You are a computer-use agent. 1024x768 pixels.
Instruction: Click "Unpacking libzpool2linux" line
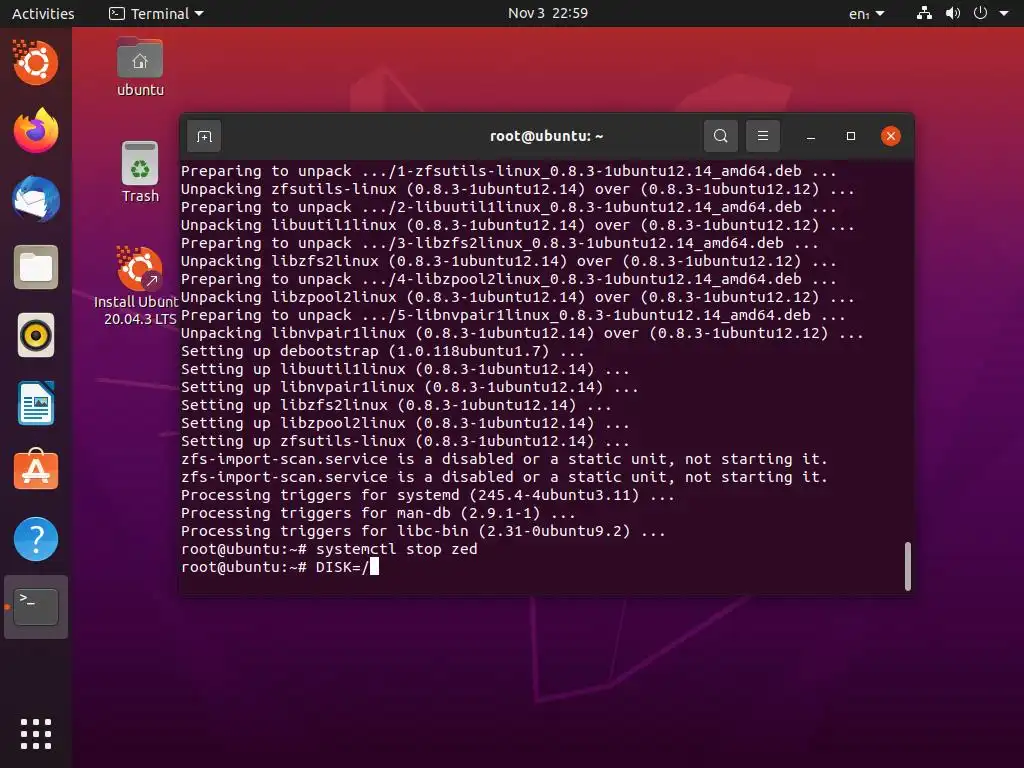[x=517, y=297]
